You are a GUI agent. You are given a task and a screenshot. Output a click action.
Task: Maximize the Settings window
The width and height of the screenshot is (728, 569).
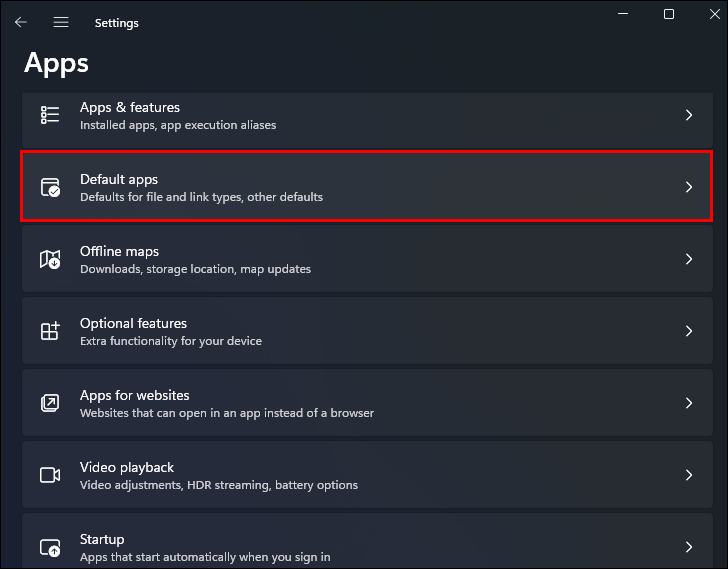click(x=669, y=14)
